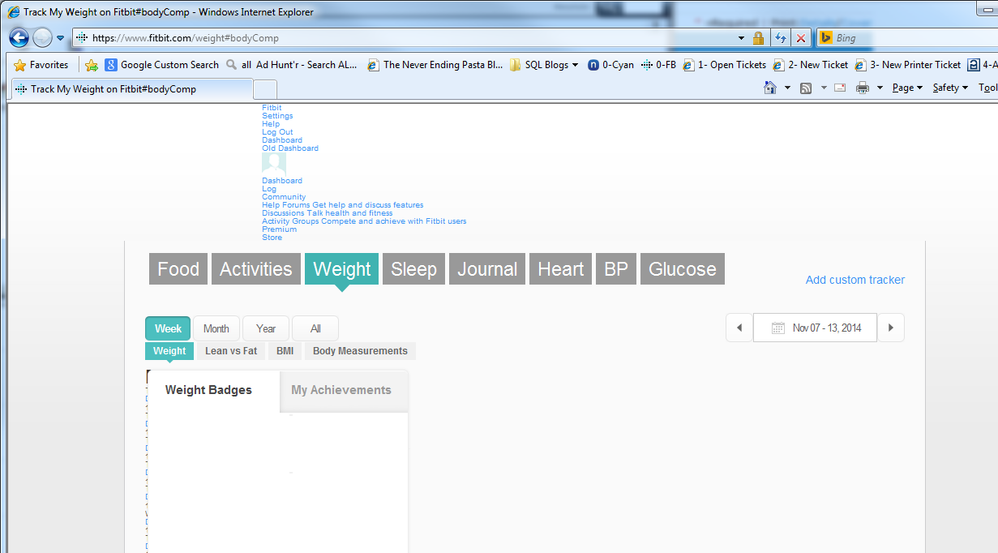
Task: Open the Community link
Action: point(284,197)
